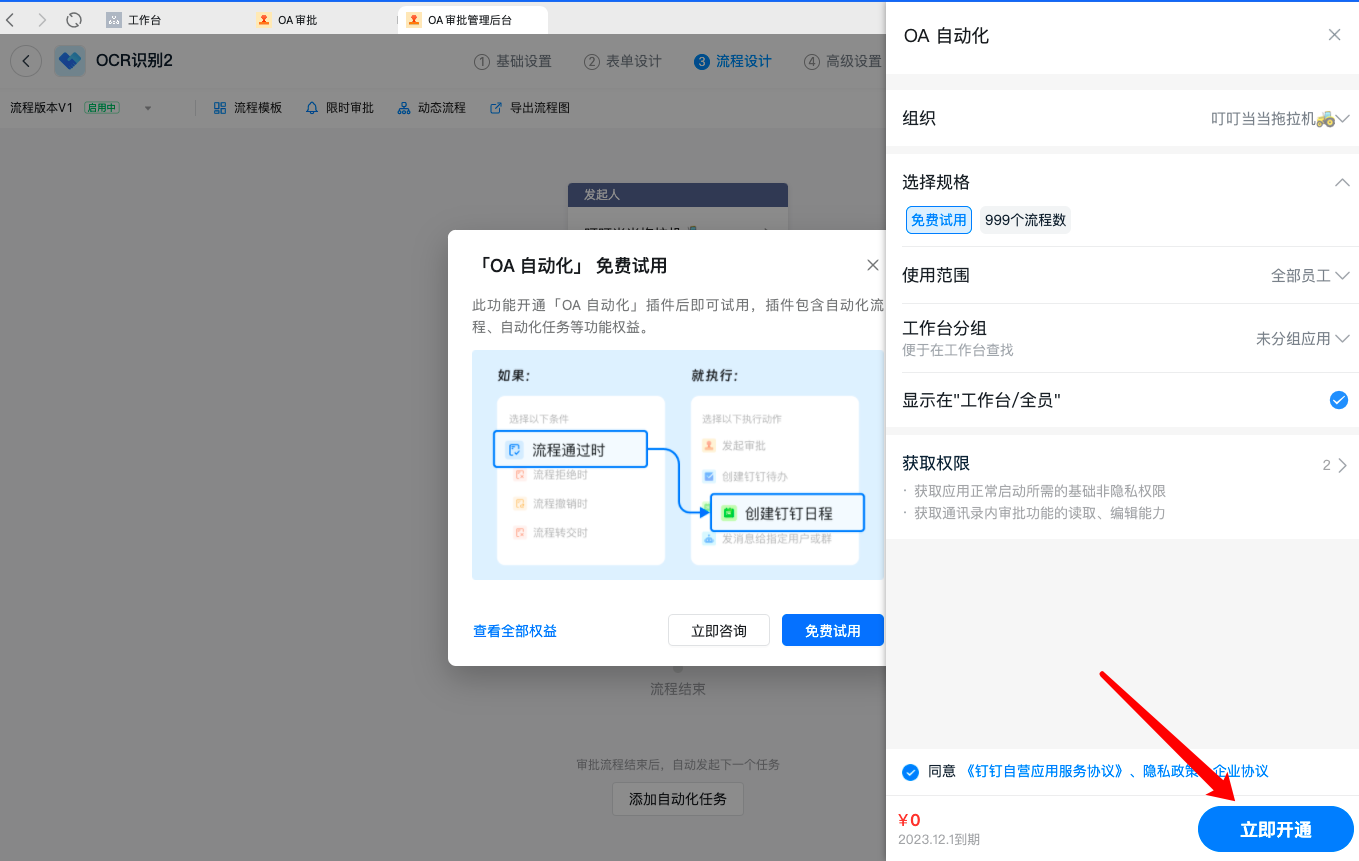Close the 免费试用 popup dialog
This screenshot has width=1359, height=861.
[x=872, y=265]
